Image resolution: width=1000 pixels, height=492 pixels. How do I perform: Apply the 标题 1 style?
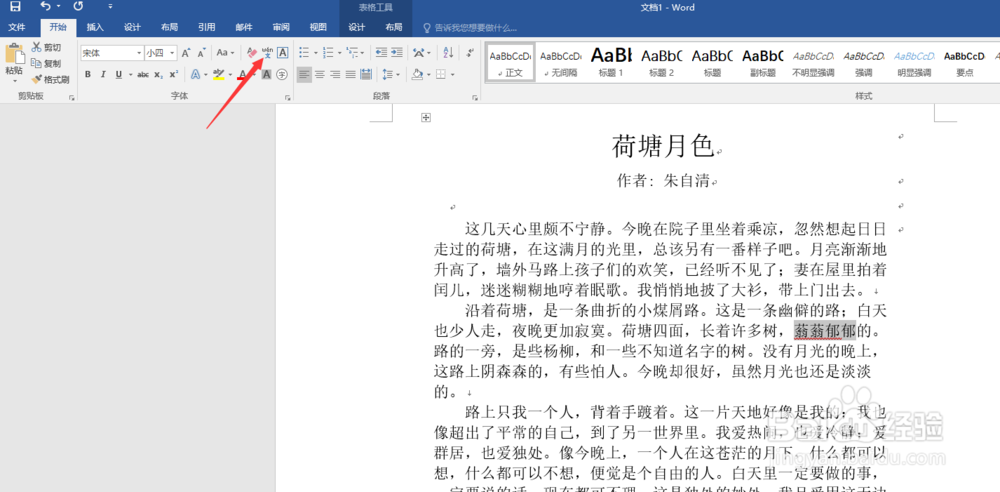(611, 62)
